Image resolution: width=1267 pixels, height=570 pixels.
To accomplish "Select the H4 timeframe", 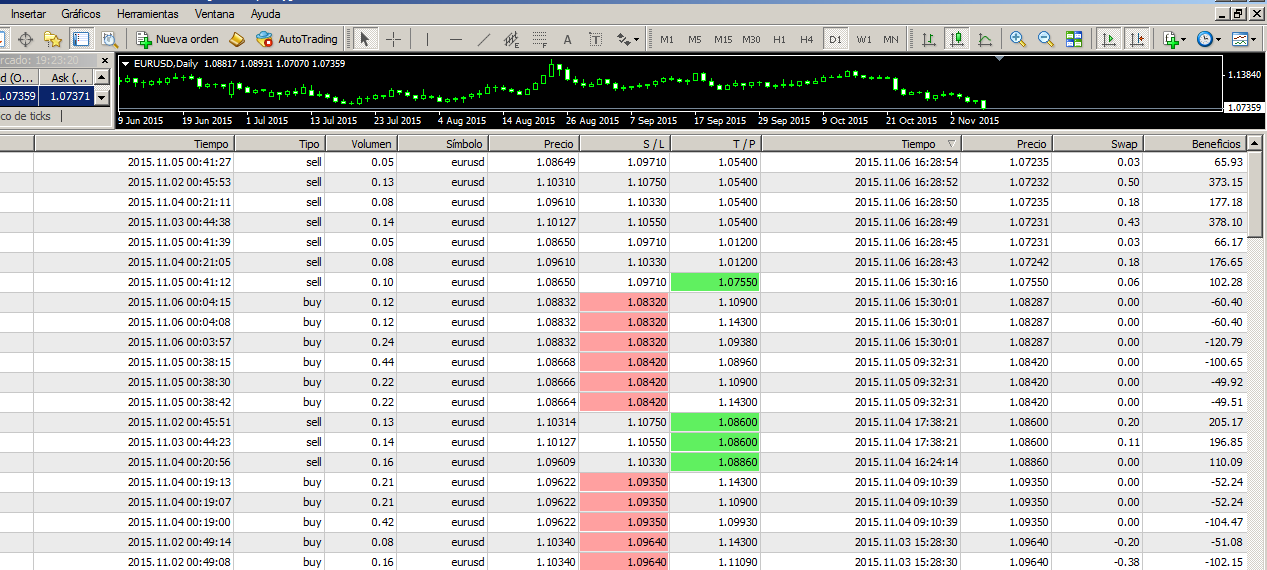I will coord(807,40).
